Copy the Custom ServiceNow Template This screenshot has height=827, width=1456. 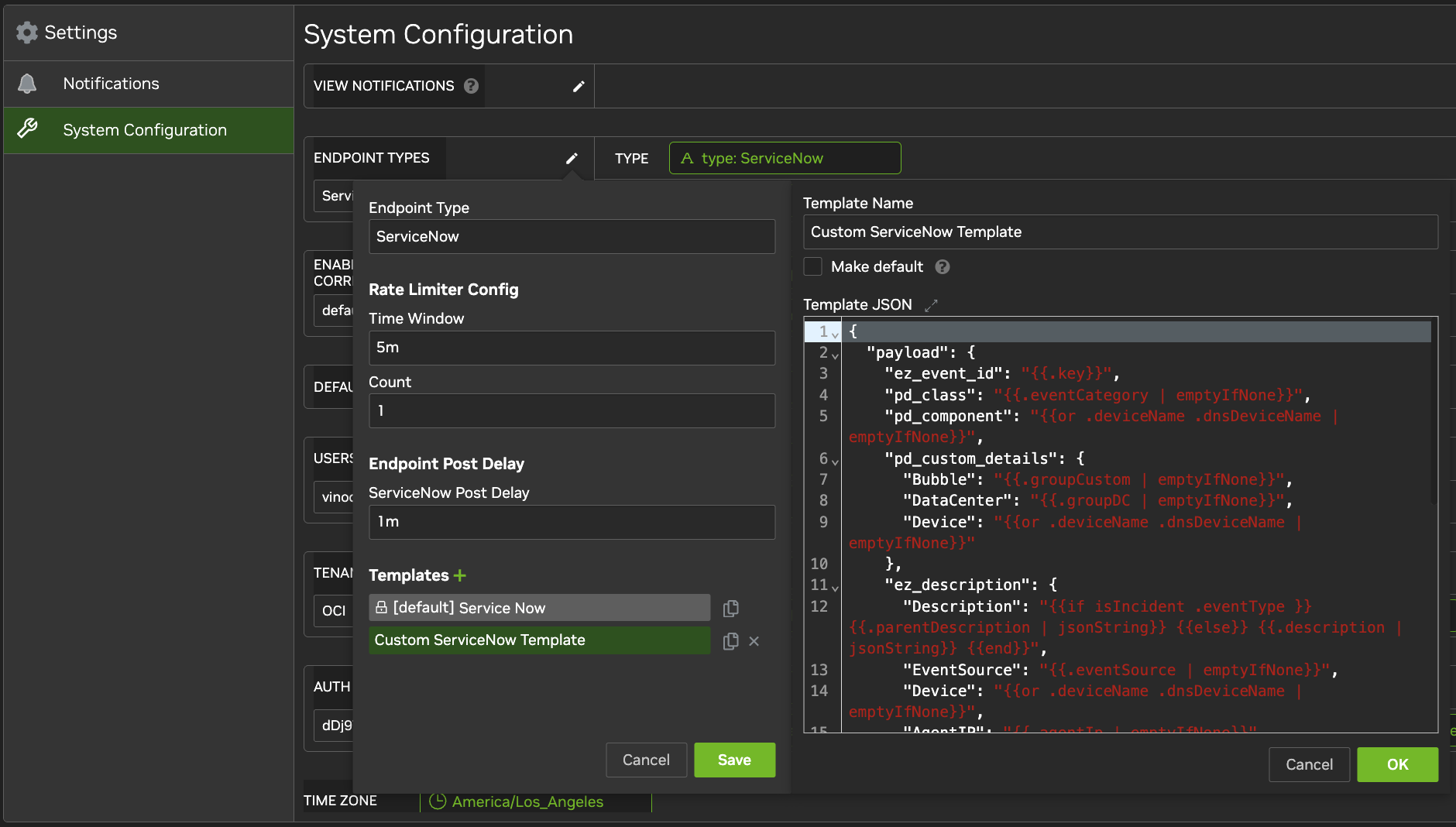point(730,641)
